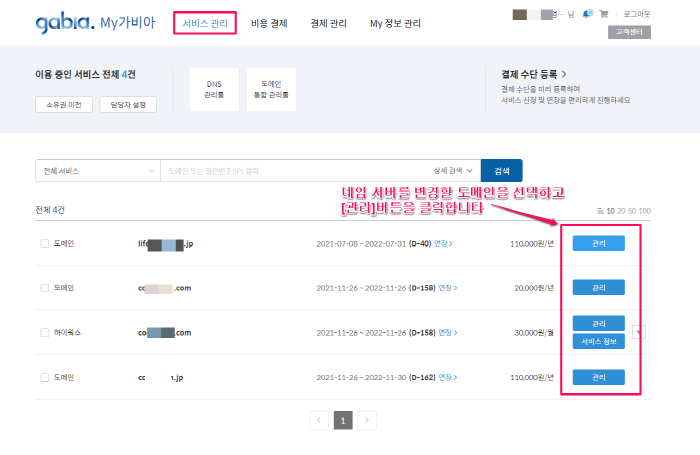Click 서비스 정보 for 하이웍스 row

point(599,341)
